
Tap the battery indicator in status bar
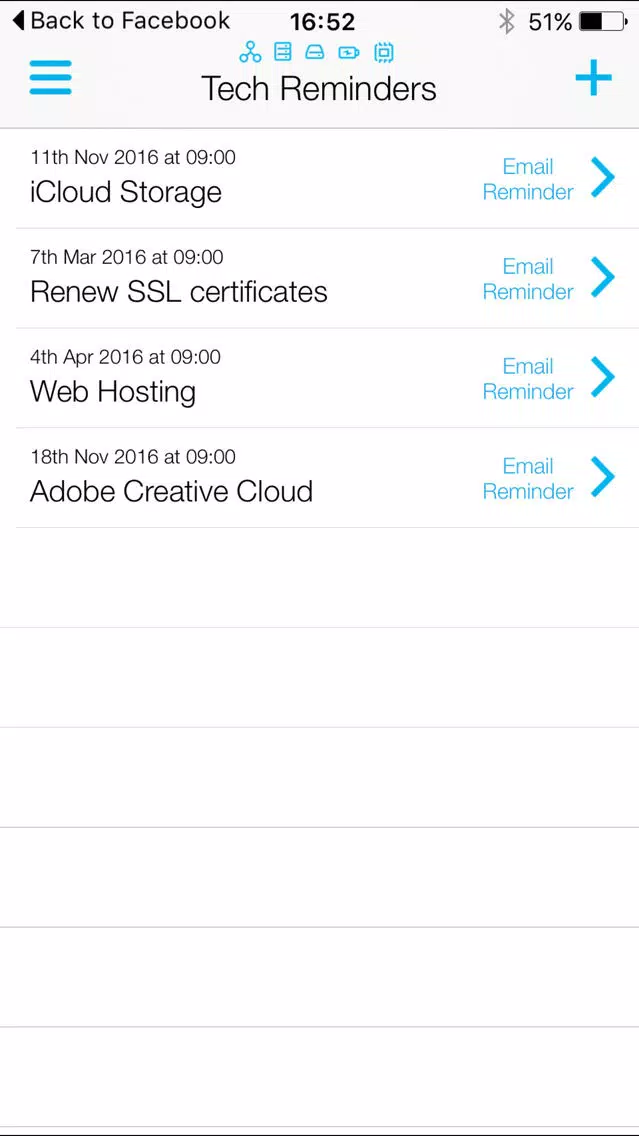[x=604, y=22]
